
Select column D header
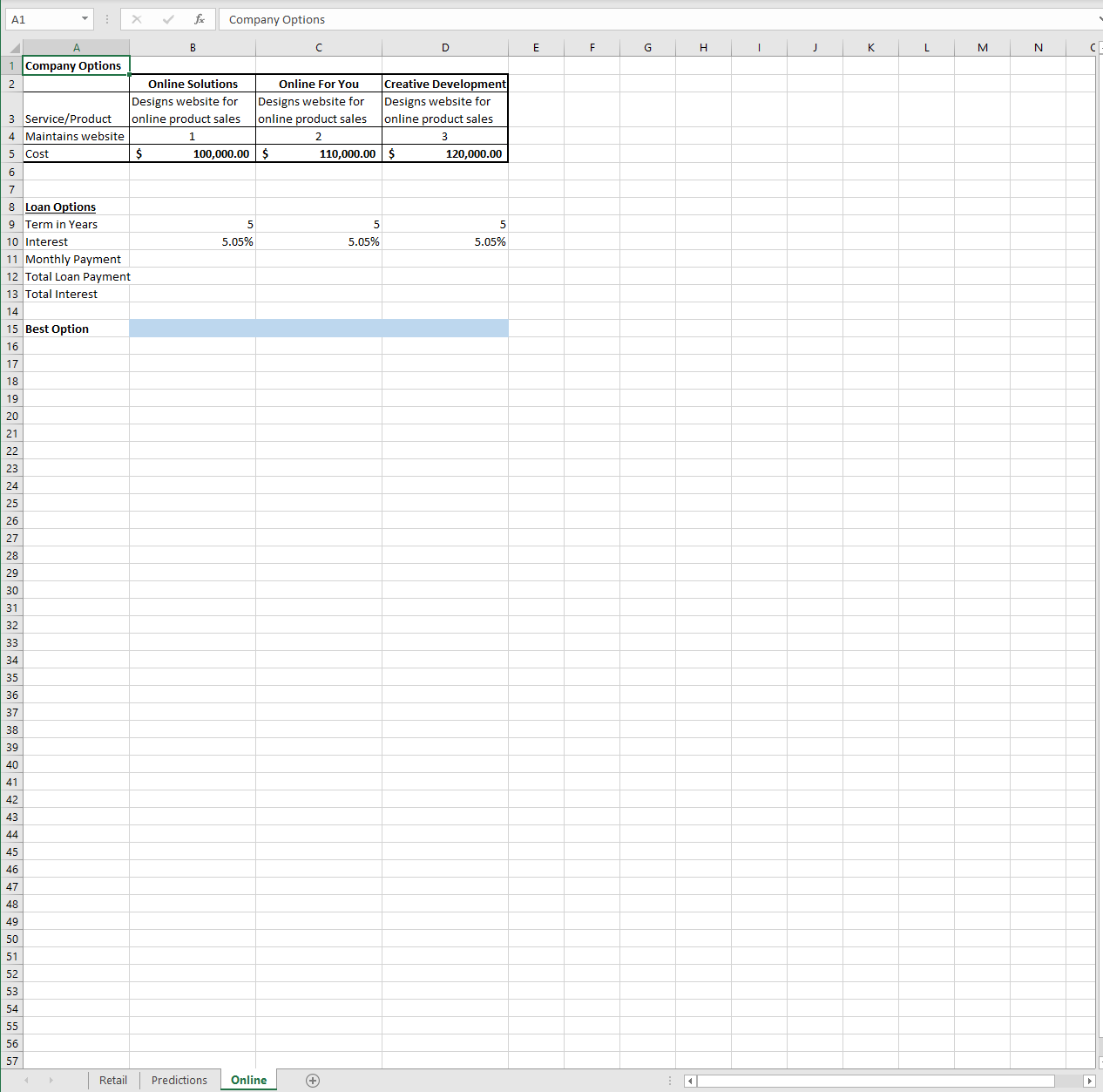tap(444, 47)
